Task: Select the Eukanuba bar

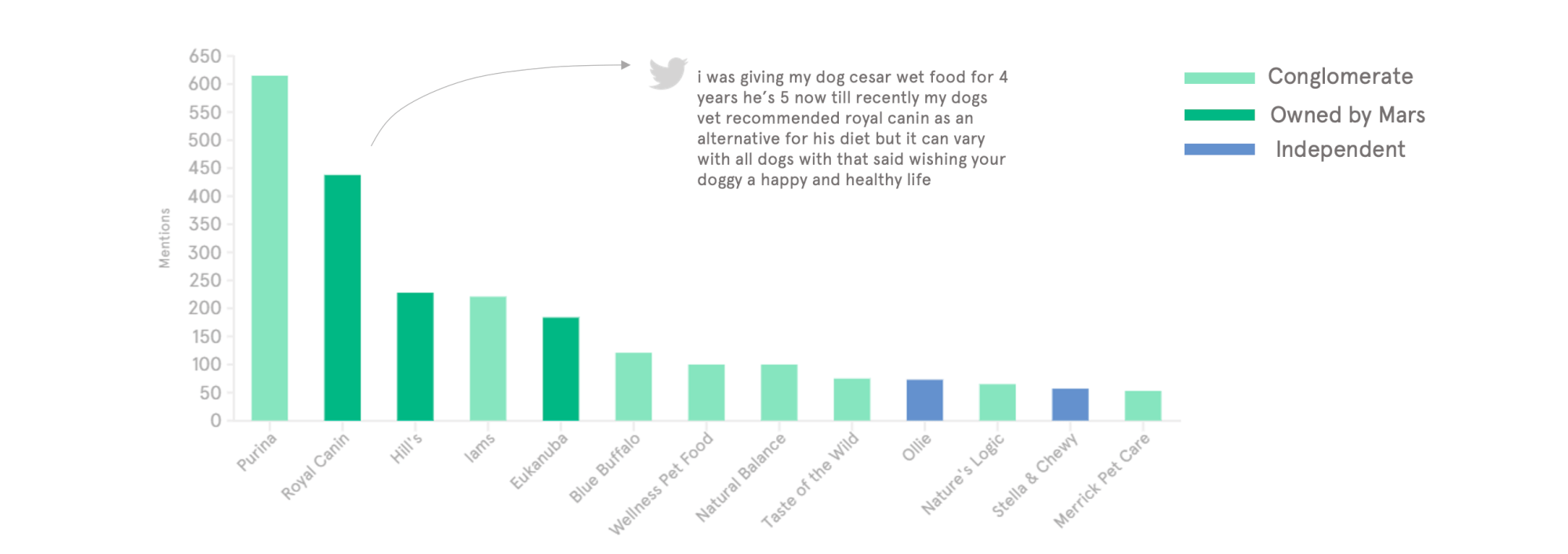Action: (x=561, y=369)
